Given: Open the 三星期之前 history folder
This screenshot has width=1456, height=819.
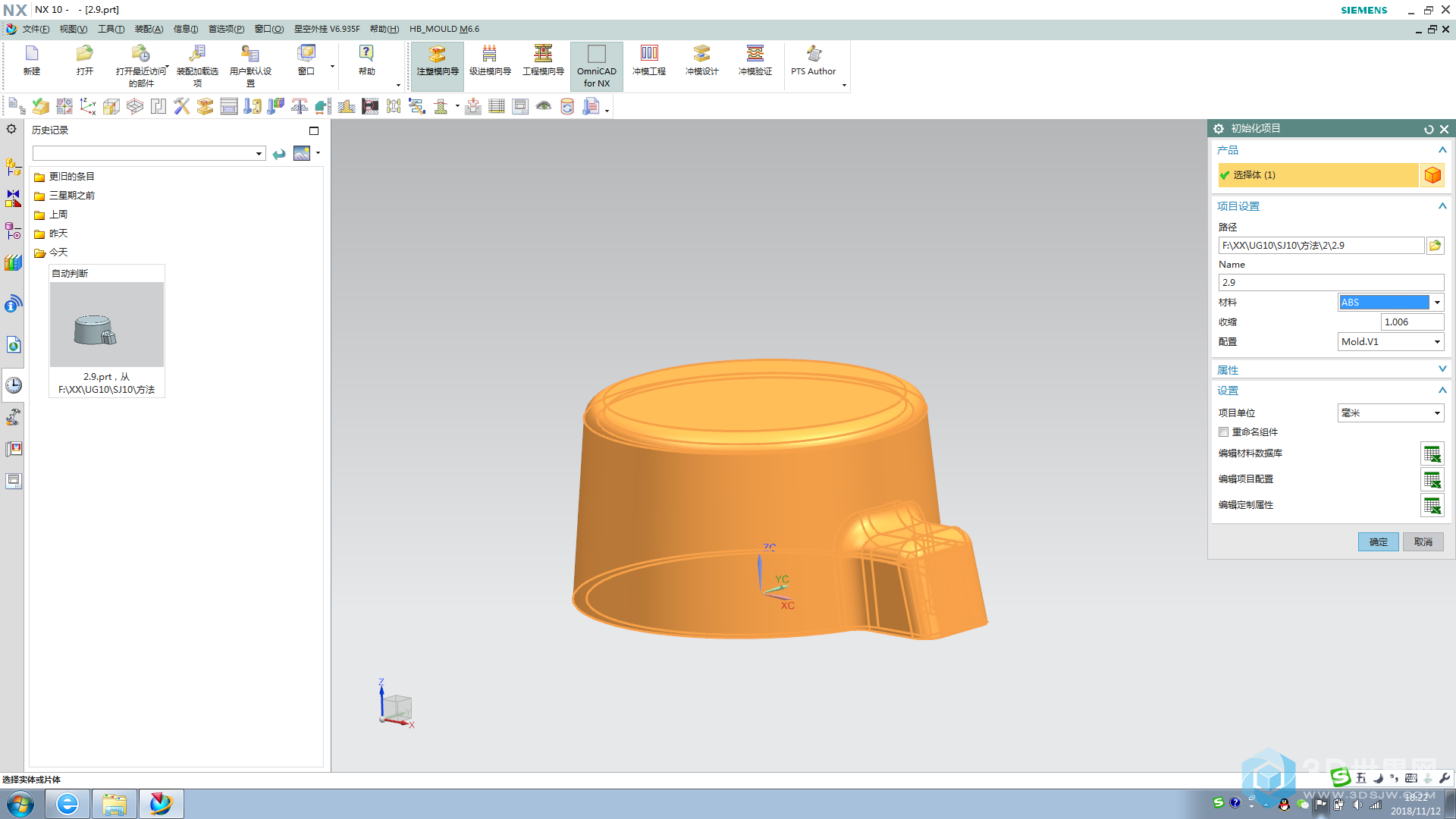Looking at the screenshot, I should [x=65, y=196].
